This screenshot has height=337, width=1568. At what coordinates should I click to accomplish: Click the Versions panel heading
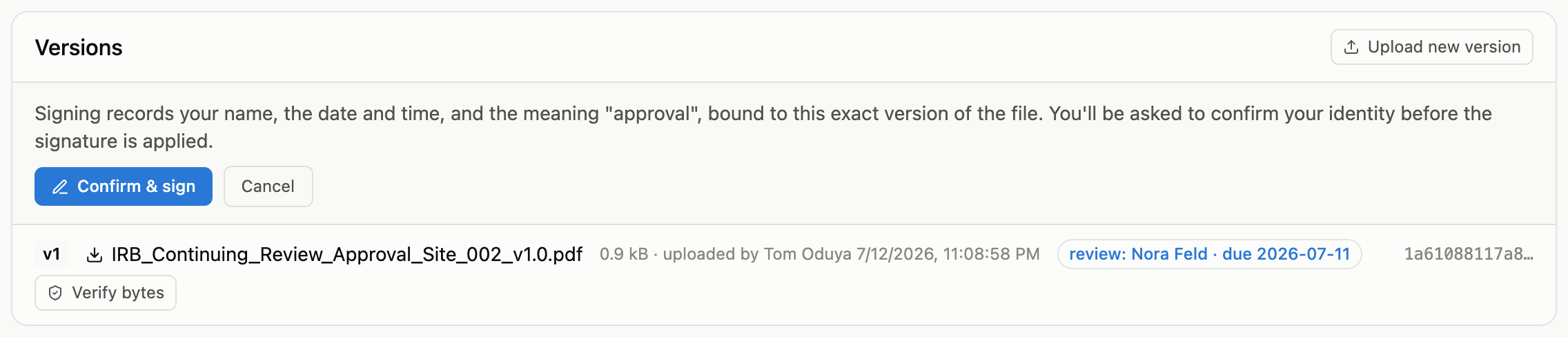pos(79,48)
